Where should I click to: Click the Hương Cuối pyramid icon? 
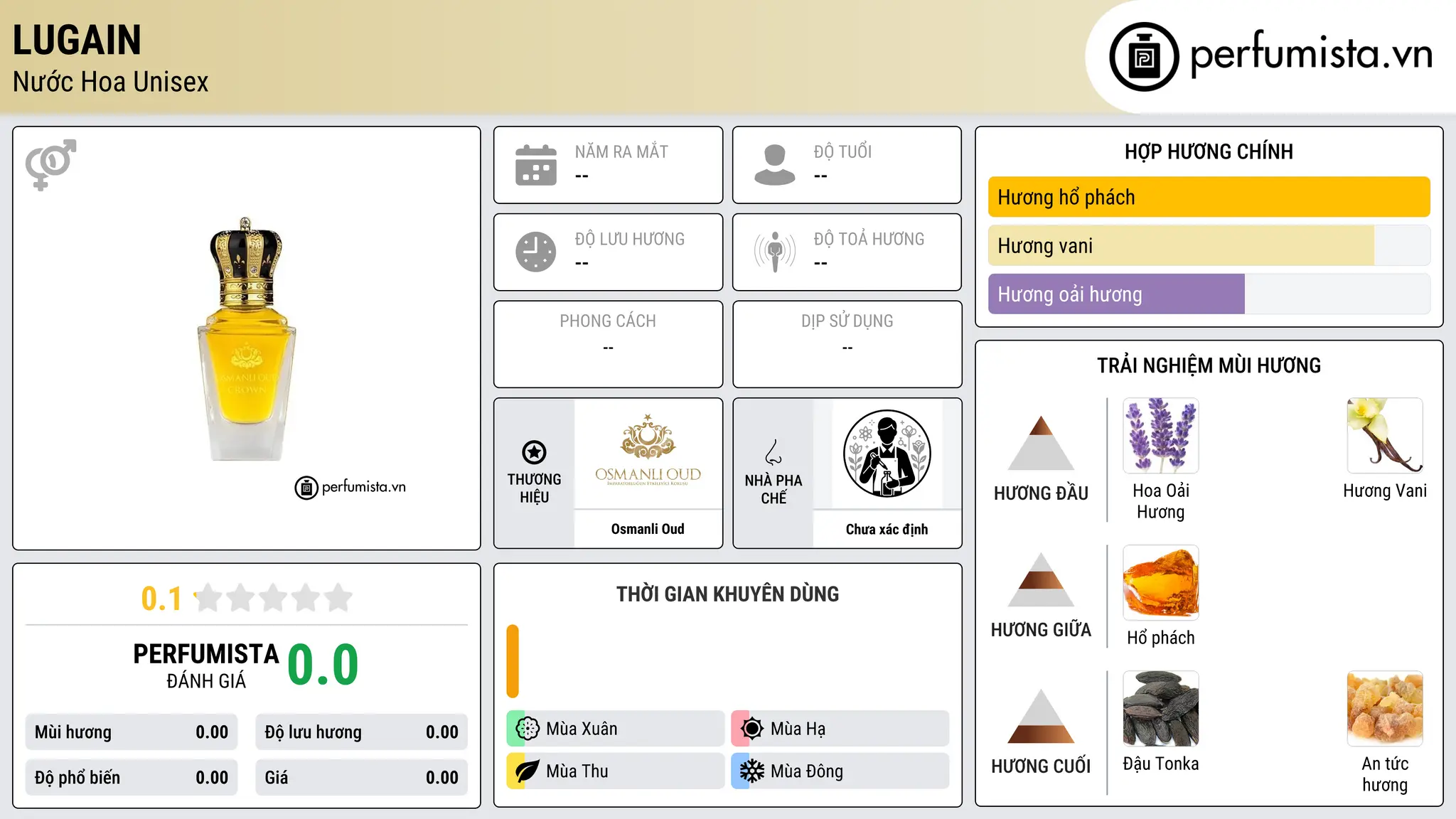(x=1041, y=716)
